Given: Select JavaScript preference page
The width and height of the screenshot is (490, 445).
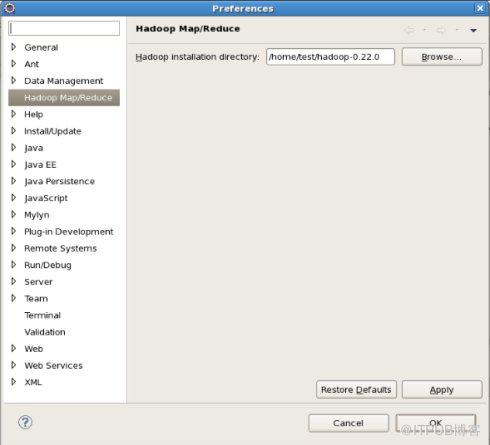Looking at the screenshot, I should tap(46, 198).
